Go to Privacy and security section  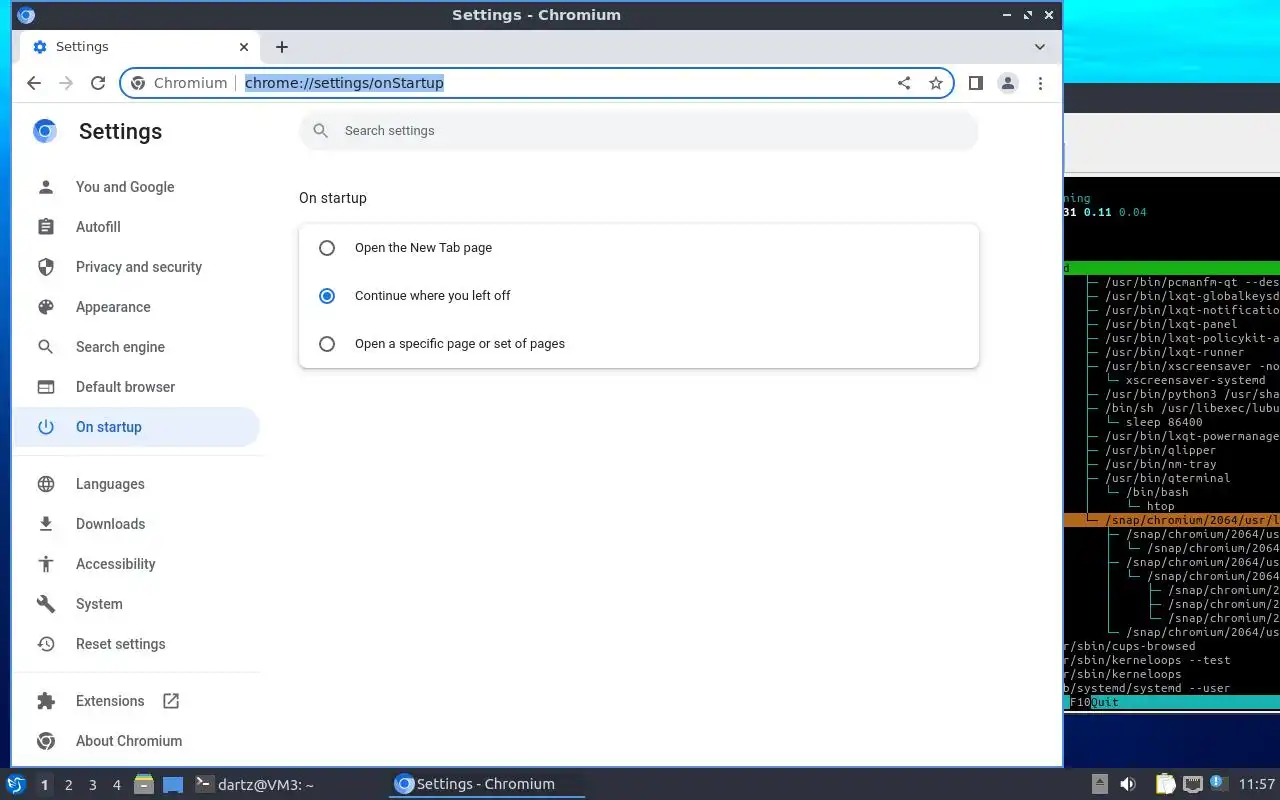pos(136,267)
